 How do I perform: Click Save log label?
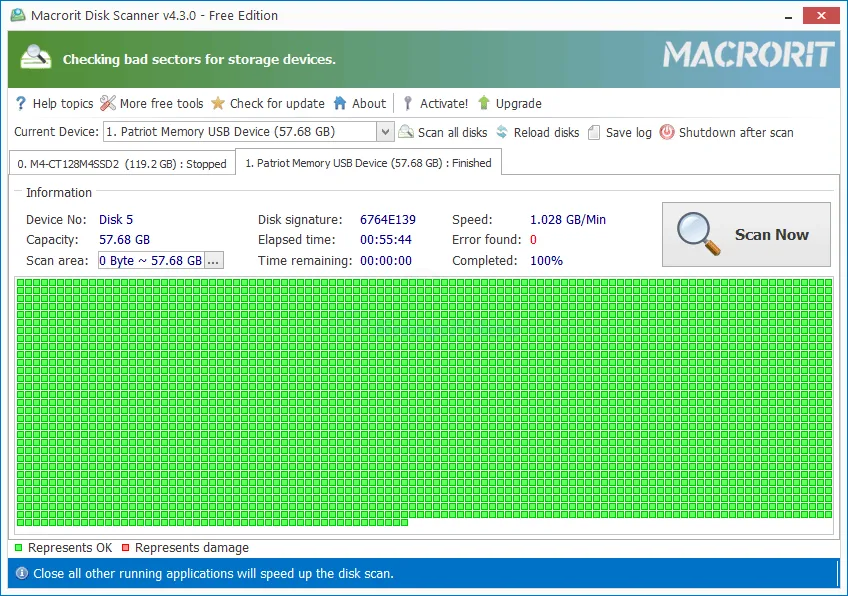(x=628, y=133)
